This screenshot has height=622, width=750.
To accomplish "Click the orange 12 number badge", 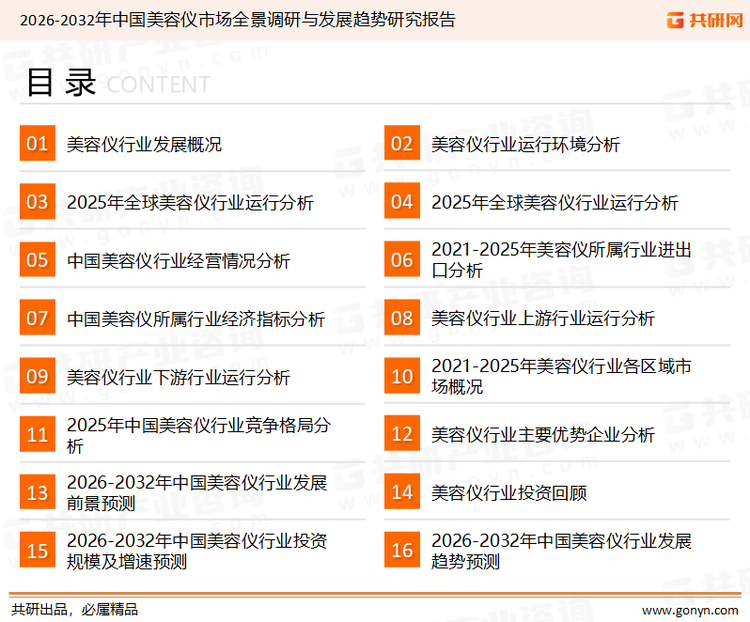I will point(402,435).
